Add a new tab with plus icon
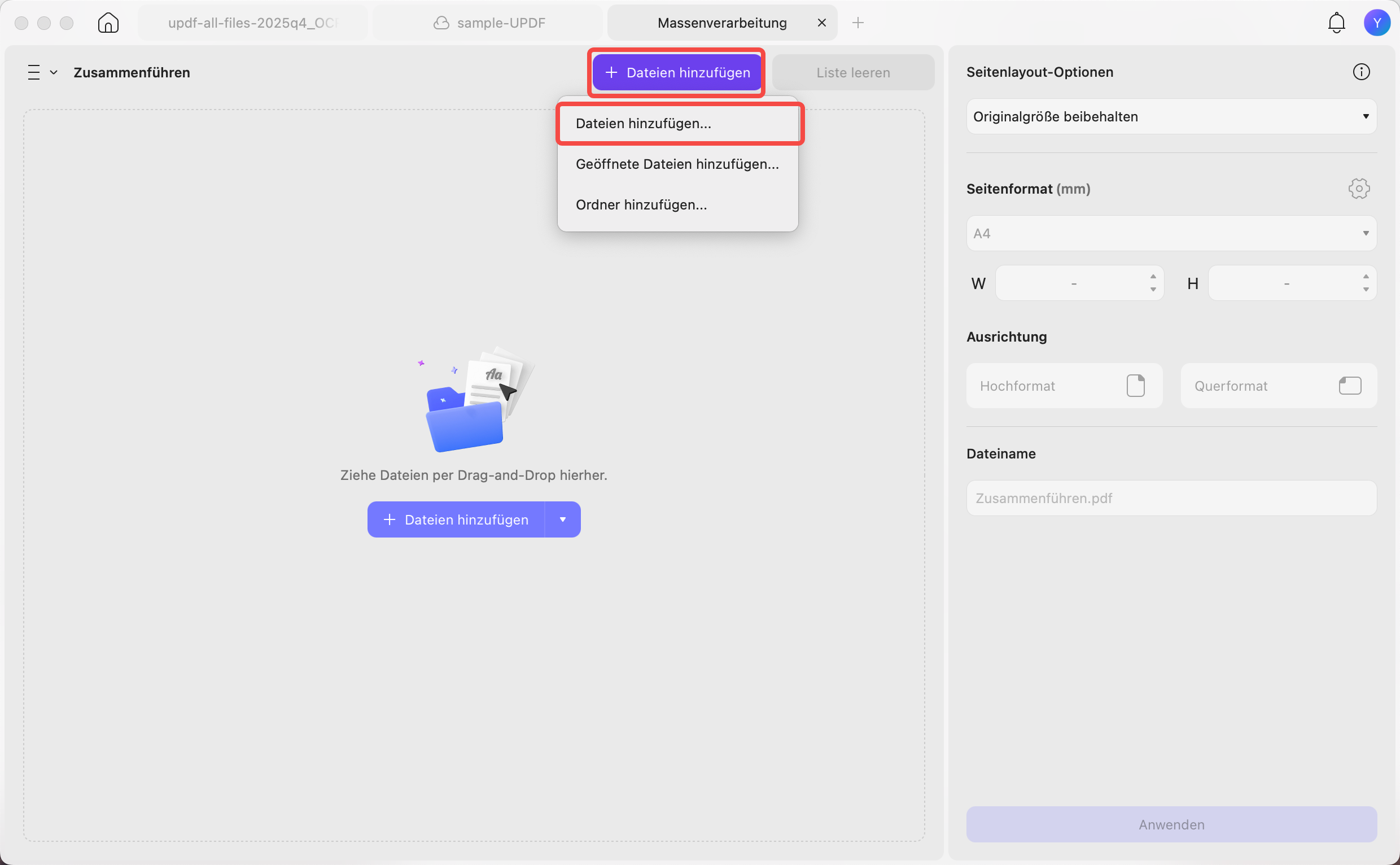The image size is (1400, 865). pos(858,23)
